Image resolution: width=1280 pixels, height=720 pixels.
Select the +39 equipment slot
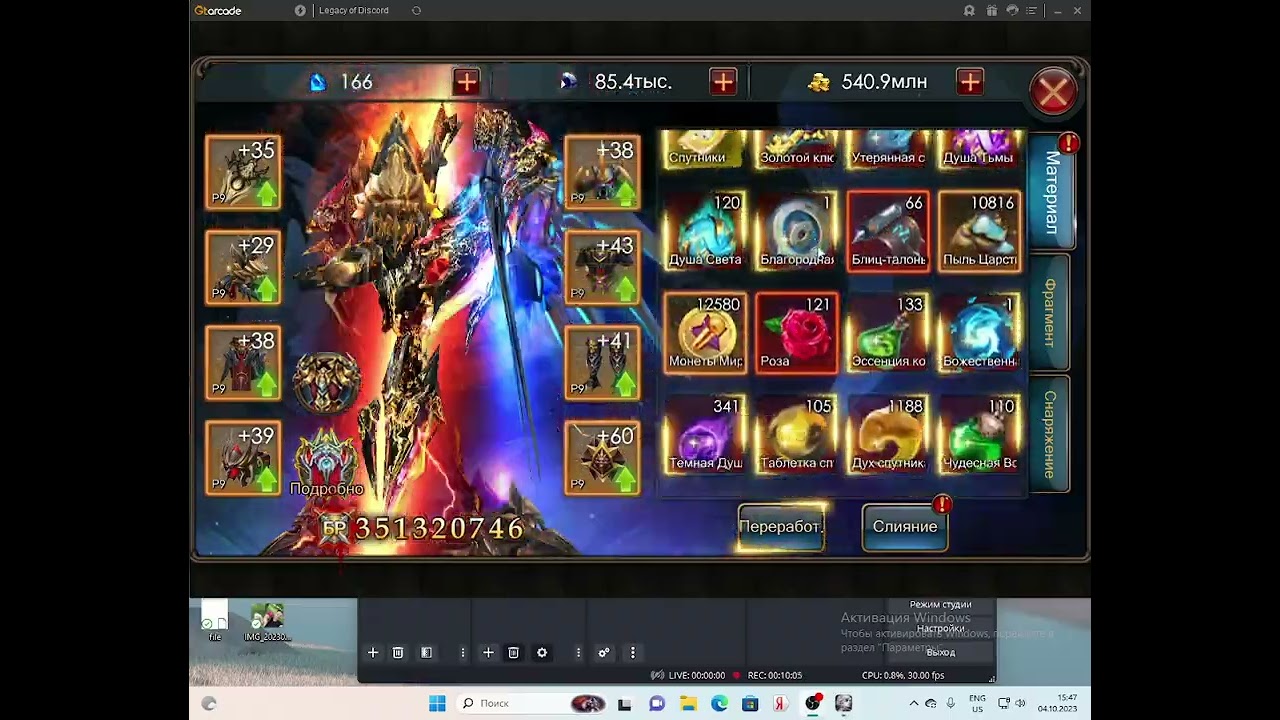click(243, 457)
